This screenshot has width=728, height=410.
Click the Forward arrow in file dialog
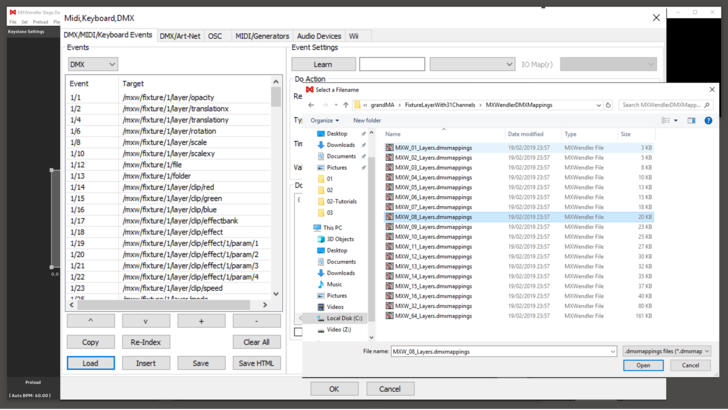click(325, 105)
